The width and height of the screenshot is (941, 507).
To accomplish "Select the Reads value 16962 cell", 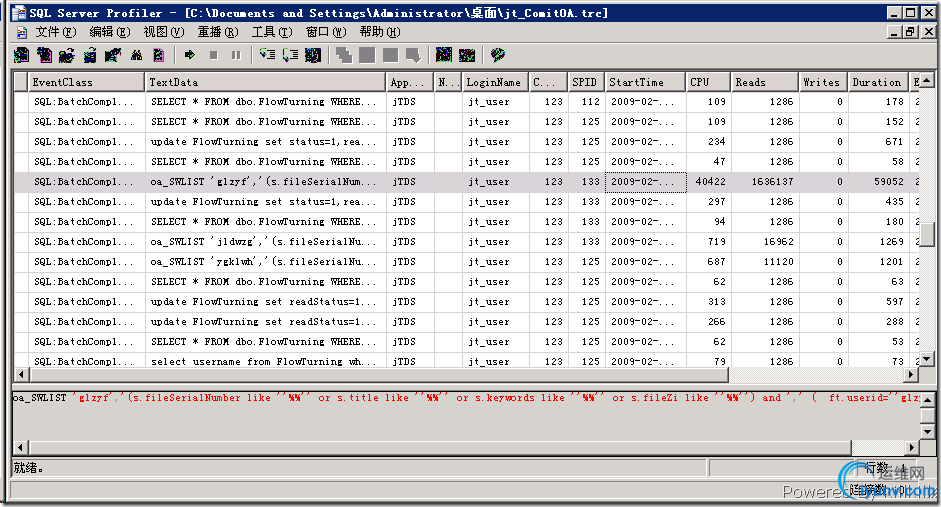I will [x=765, y=242].
